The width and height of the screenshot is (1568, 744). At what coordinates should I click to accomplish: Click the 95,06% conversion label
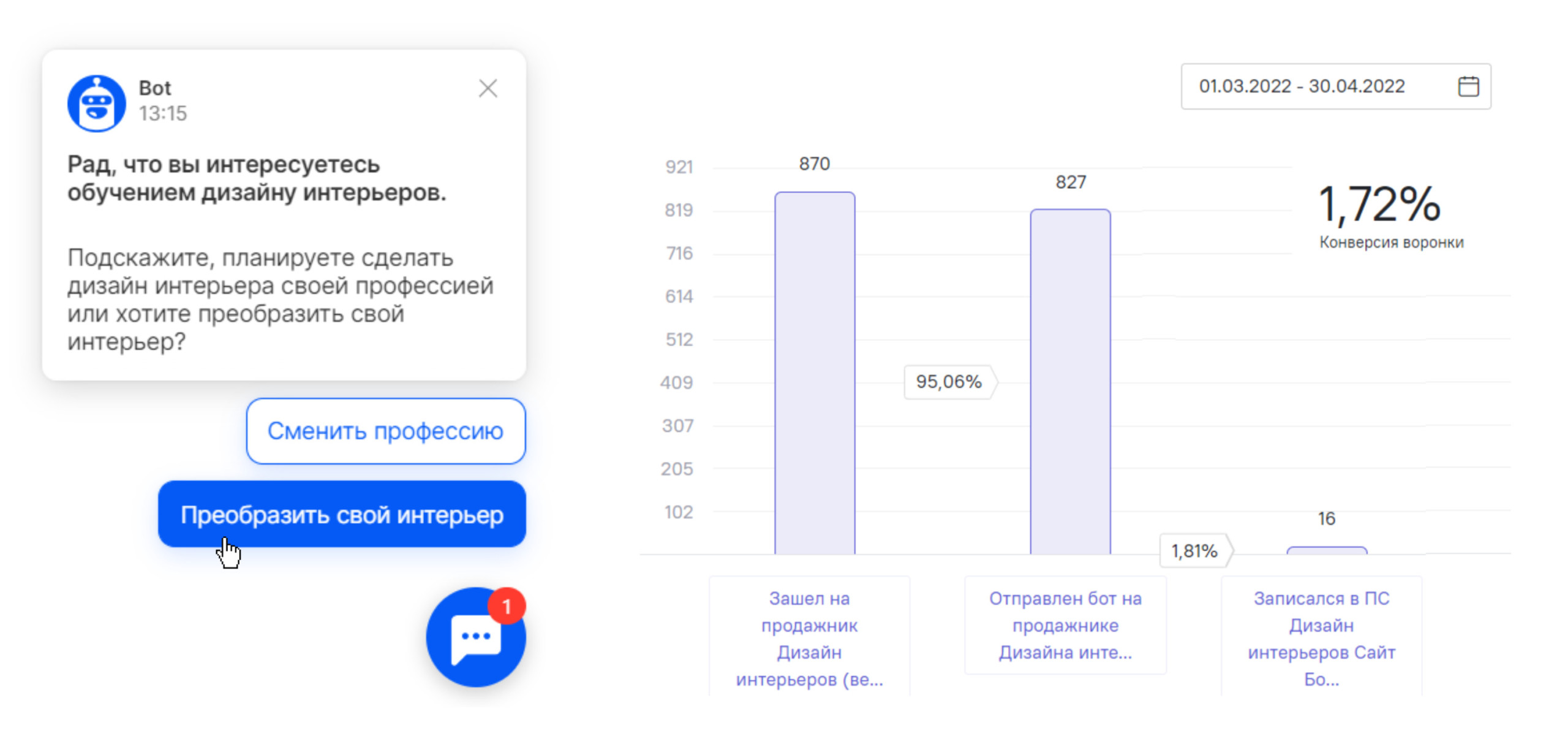click(949, 382)
